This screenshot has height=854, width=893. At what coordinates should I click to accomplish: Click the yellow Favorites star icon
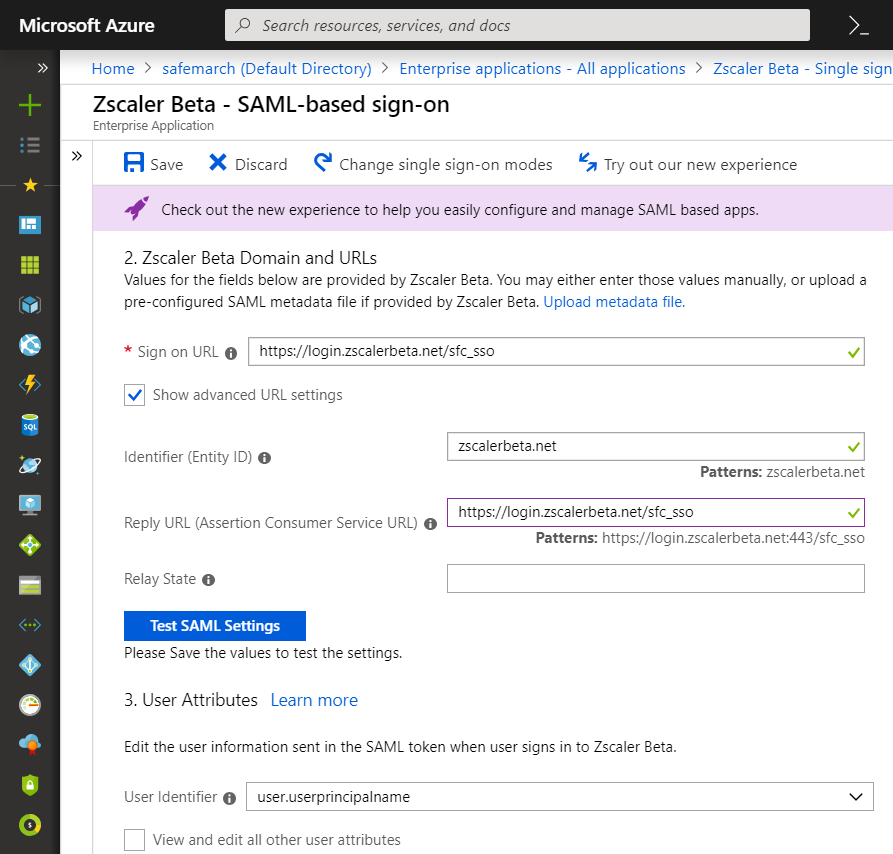pos(30,185)
